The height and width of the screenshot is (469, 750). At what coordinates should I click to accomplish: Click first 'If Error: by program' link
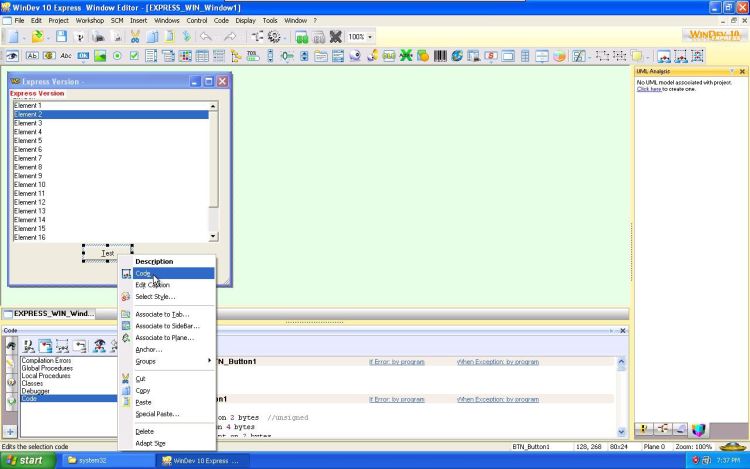397,362
